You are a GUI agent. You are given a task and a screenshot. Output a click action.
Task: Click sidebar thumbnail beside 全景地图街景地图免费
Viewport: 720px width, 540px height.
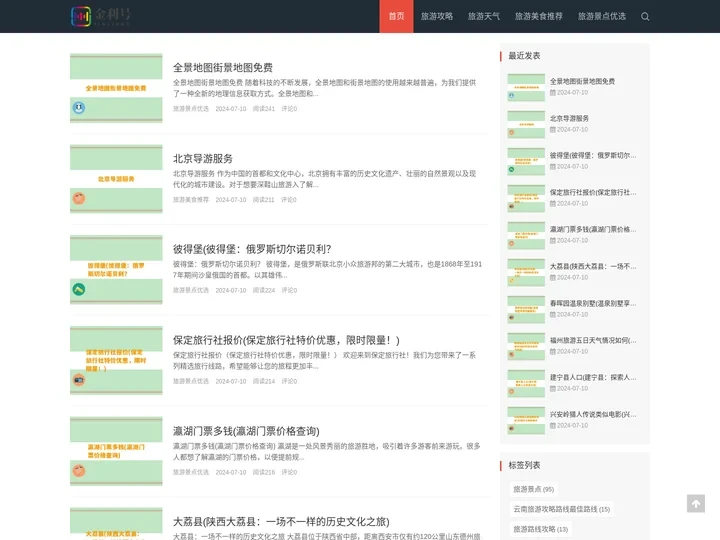coord(526,87)
